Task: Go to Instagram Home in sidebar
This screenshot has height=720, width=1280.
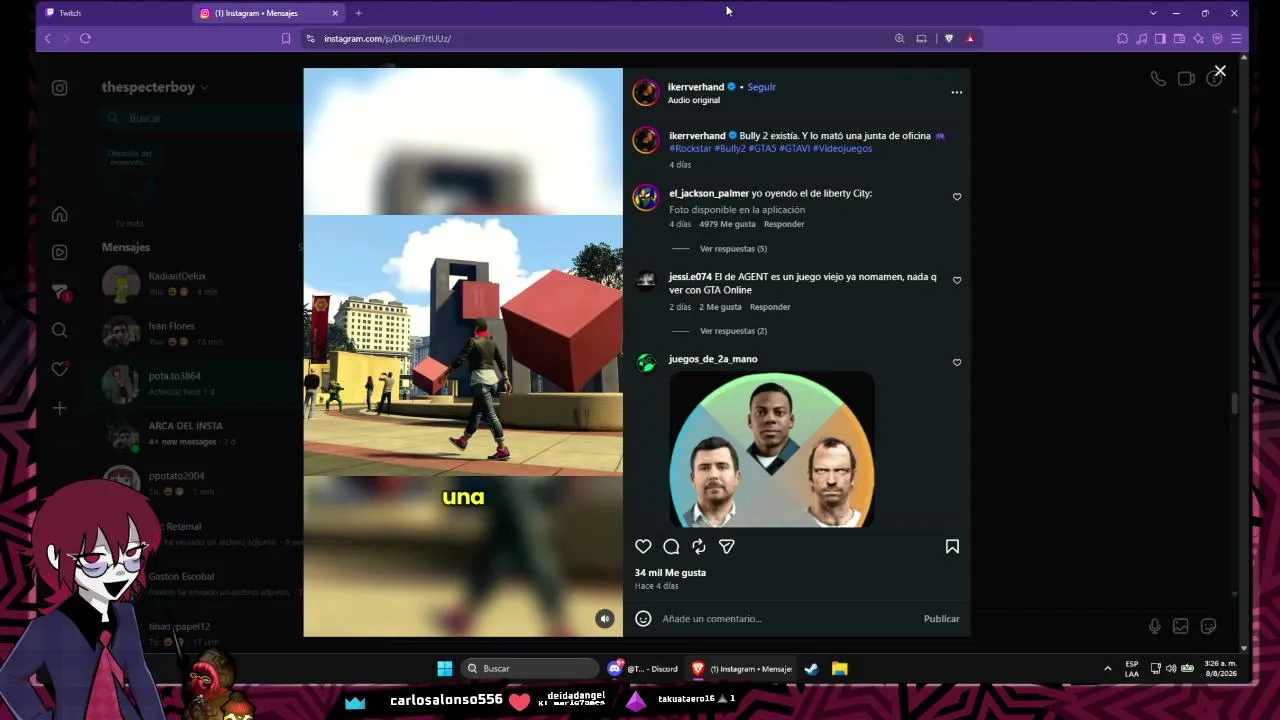Action: 60,214
